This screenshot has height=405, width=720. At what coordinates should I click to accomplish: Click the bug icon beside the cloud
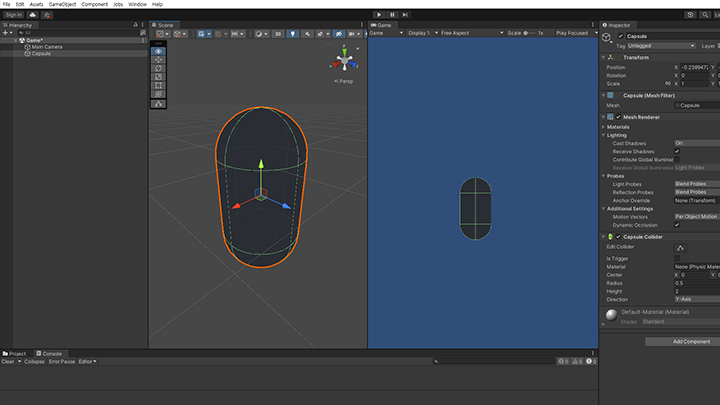tap(47, 15)
